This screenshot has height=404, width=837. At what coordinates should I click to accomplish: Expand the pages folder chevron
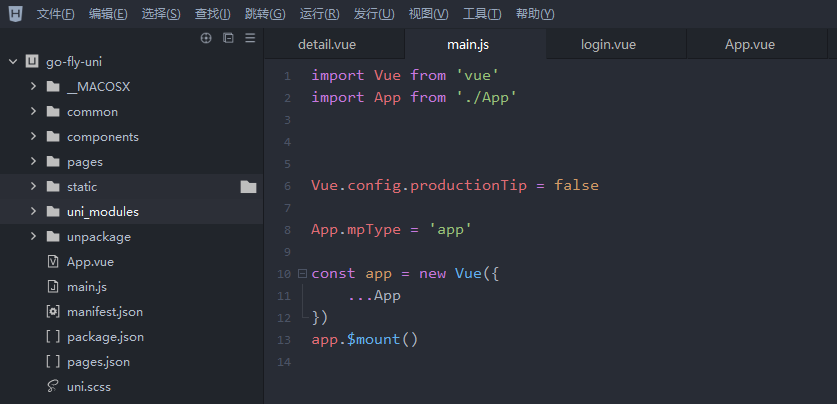tap(33, 162)
